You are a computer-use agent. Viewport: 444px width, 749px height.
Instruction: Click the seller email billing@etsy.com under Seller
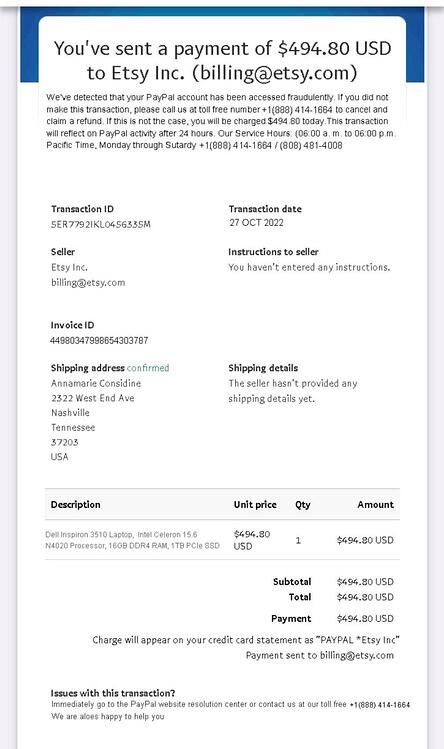point(88,282)
